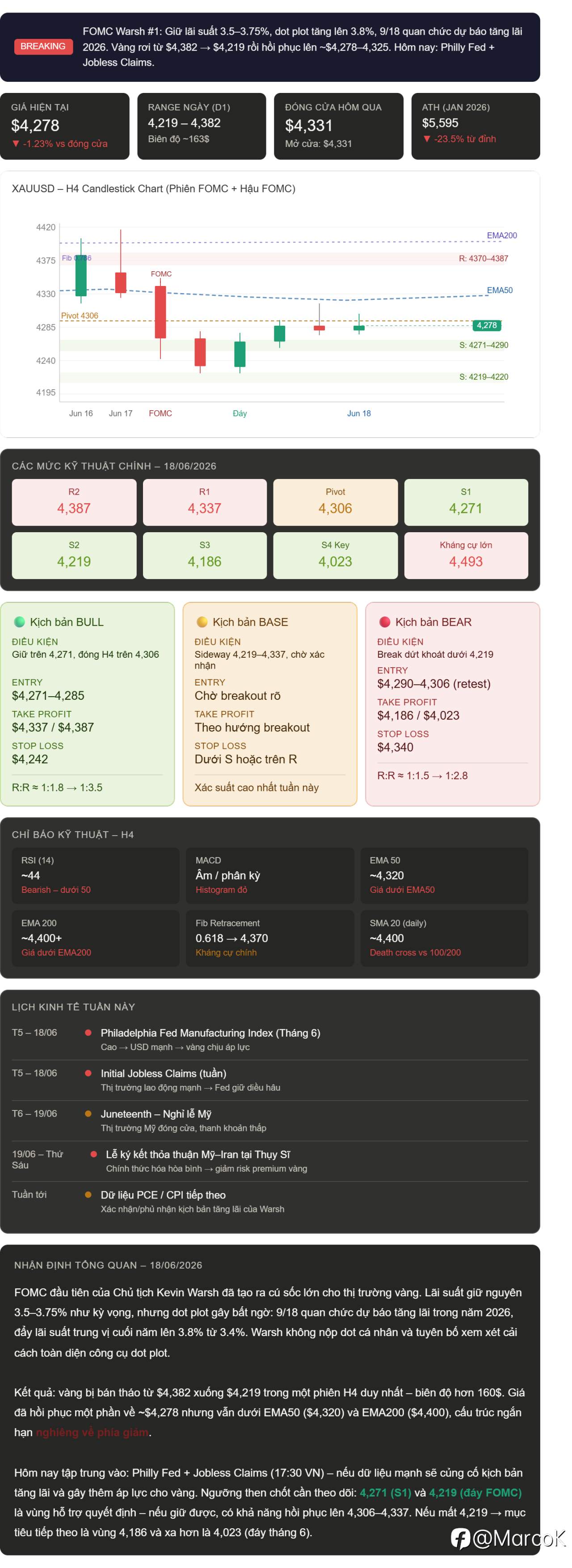The width and height of the screenshot is (572, 1568).
Task: Select the S2 4,219 level card
Action: tap(74, 555)
